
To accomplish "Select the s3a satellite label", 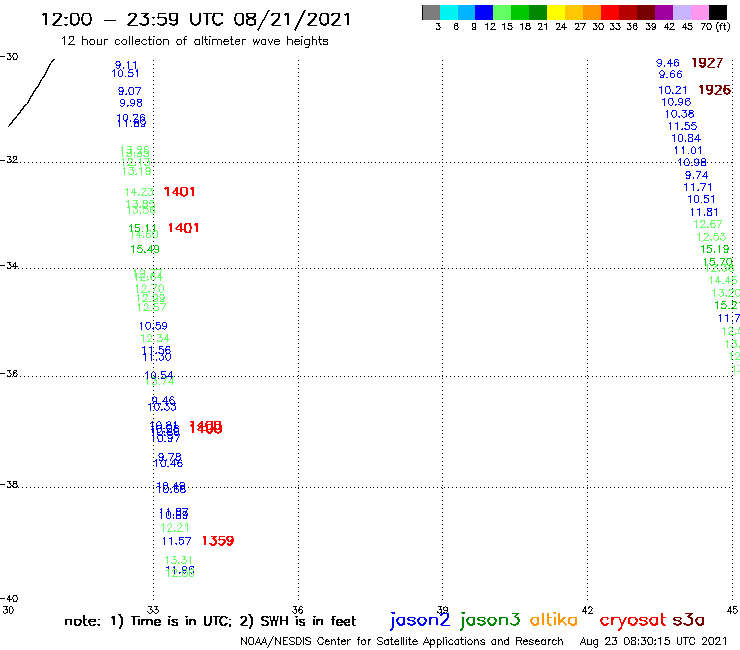I will click(x=688, y=620).
